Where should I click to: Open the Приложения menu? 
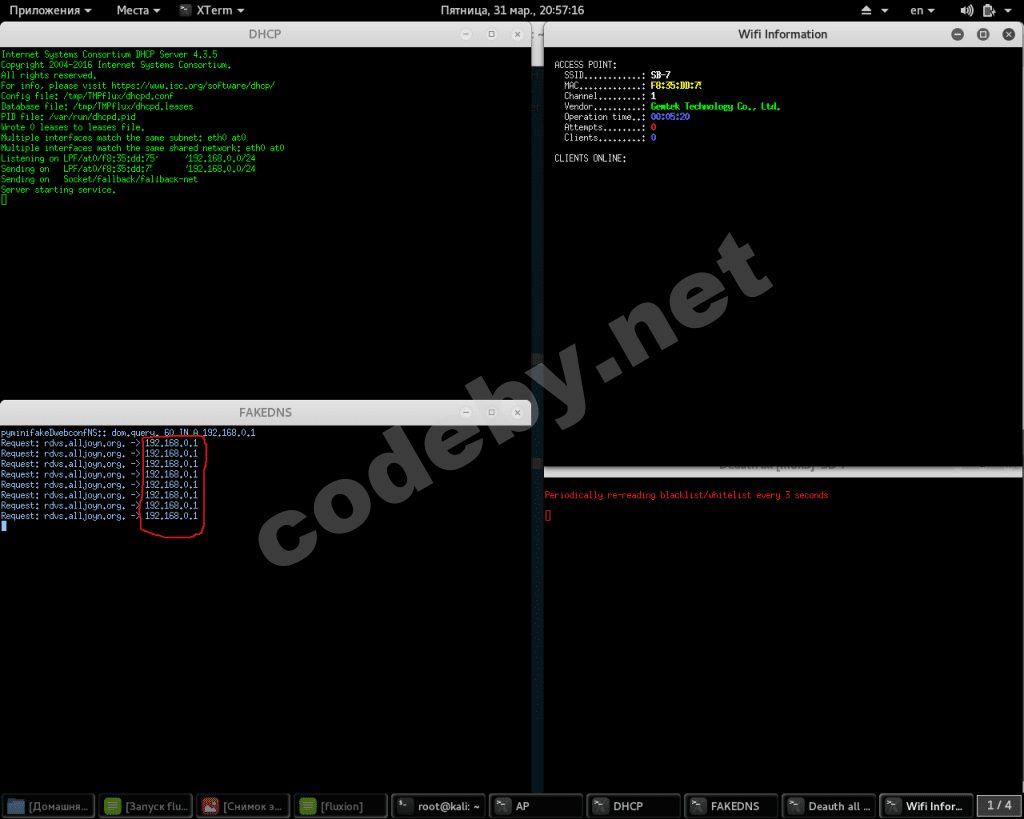coord(50,10)
